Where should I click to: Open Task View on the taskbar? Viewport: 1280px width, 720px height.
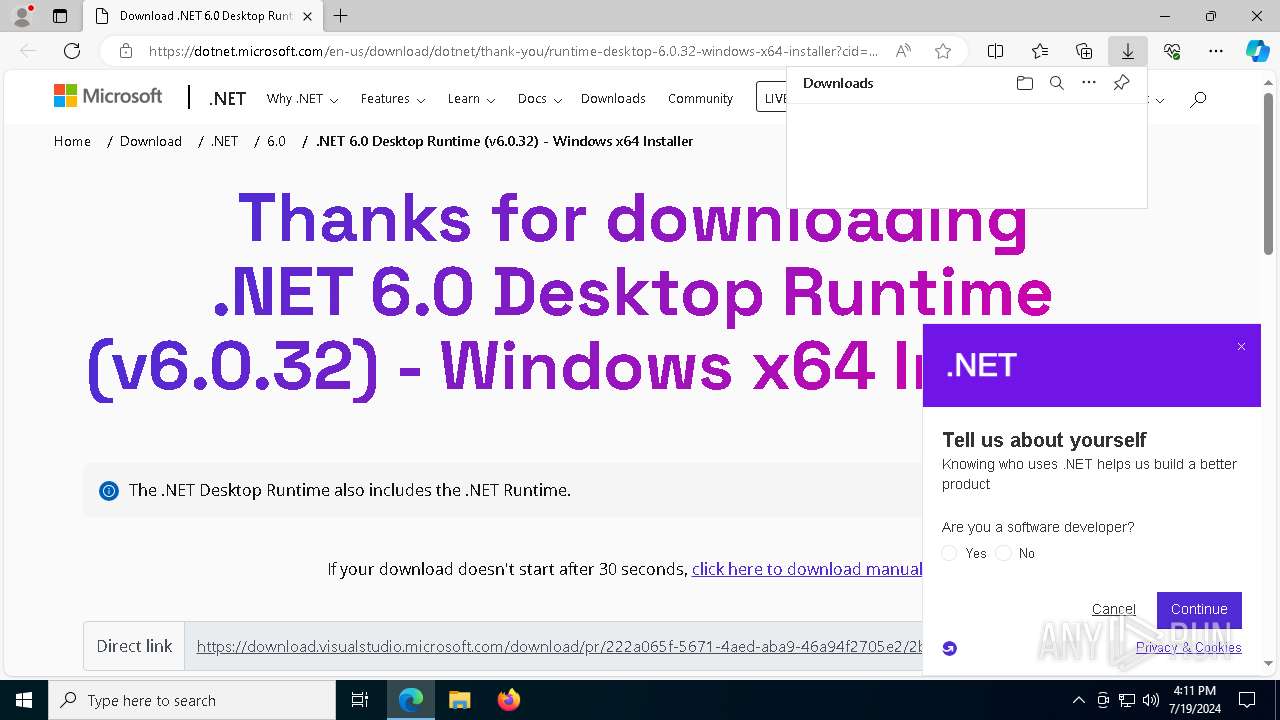(x=360, y=700)
